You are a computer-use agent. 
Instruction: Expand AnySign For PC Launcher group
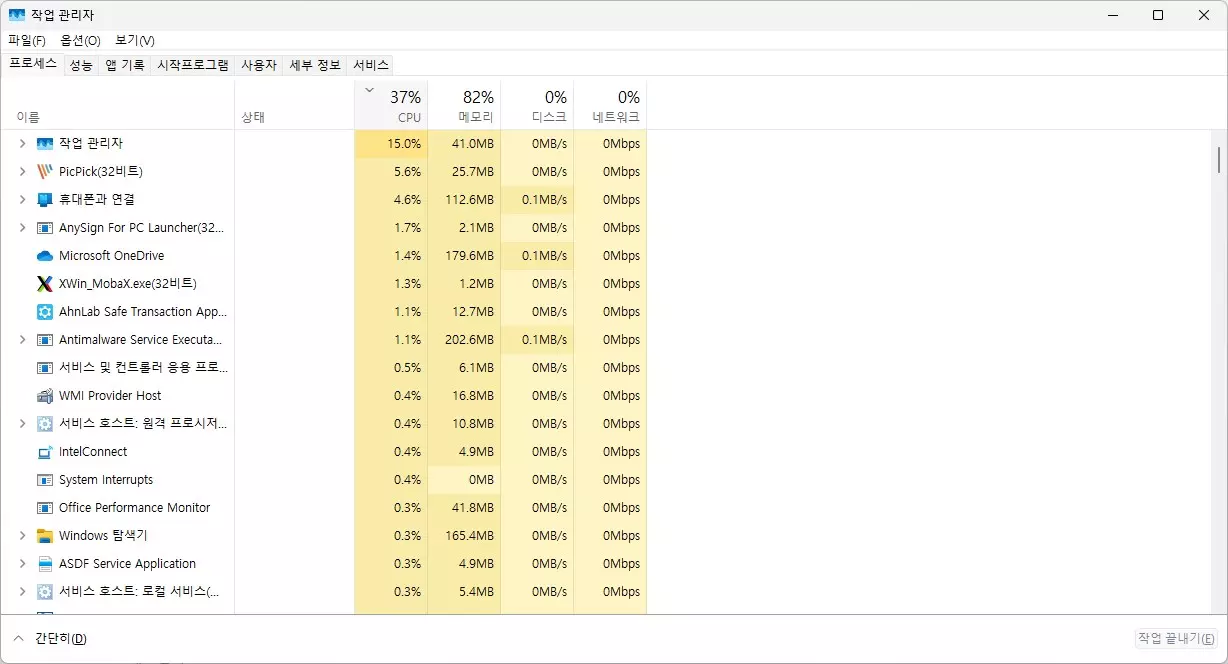pyautogui.click(x=22, y=228)
